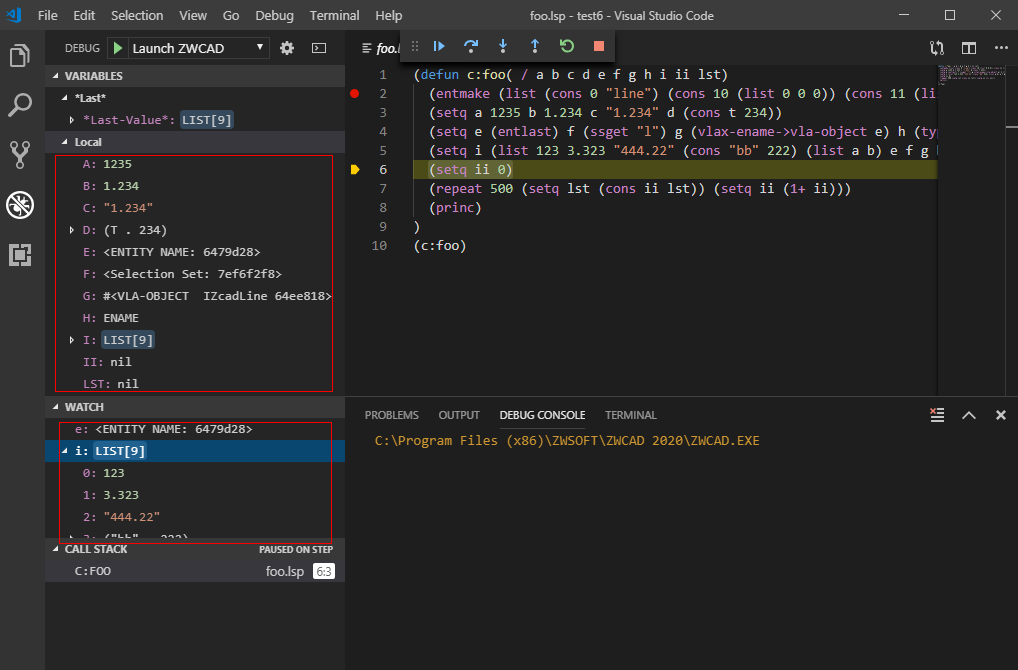
Task: Open the Selection menu
Action: [137, 16]
